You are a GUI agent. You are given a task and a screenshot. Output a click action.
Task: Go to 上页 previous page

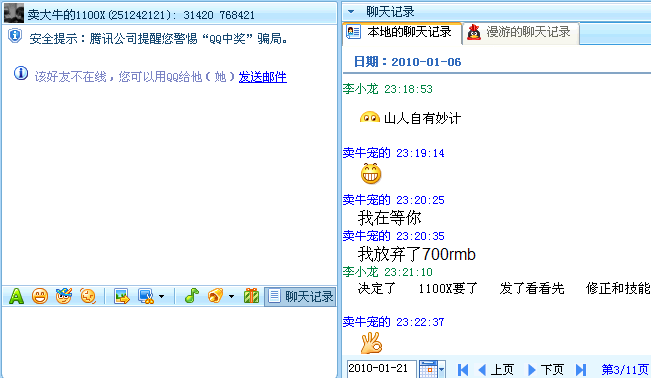pyautogui.click(x=496, y=369)
